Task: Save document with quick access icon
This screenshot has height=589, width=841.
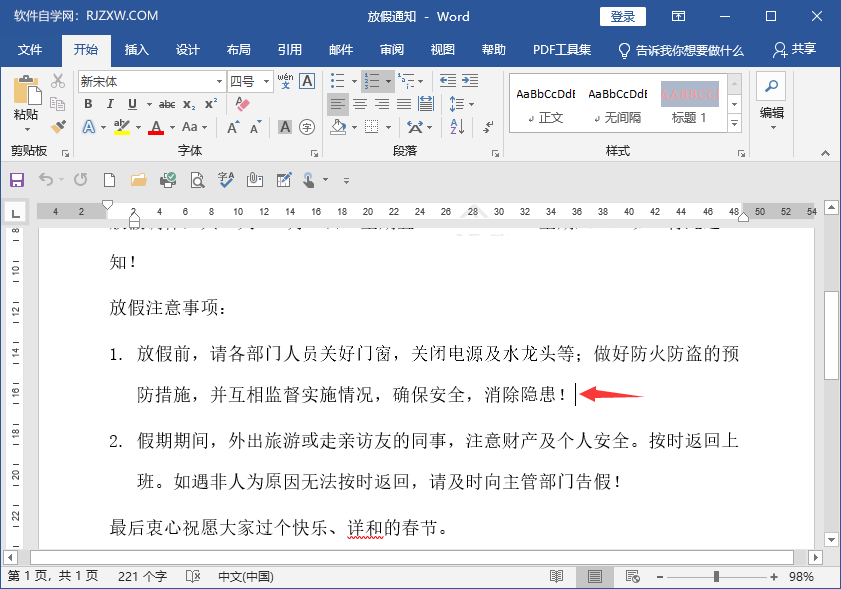Action: tap(17, 180)
